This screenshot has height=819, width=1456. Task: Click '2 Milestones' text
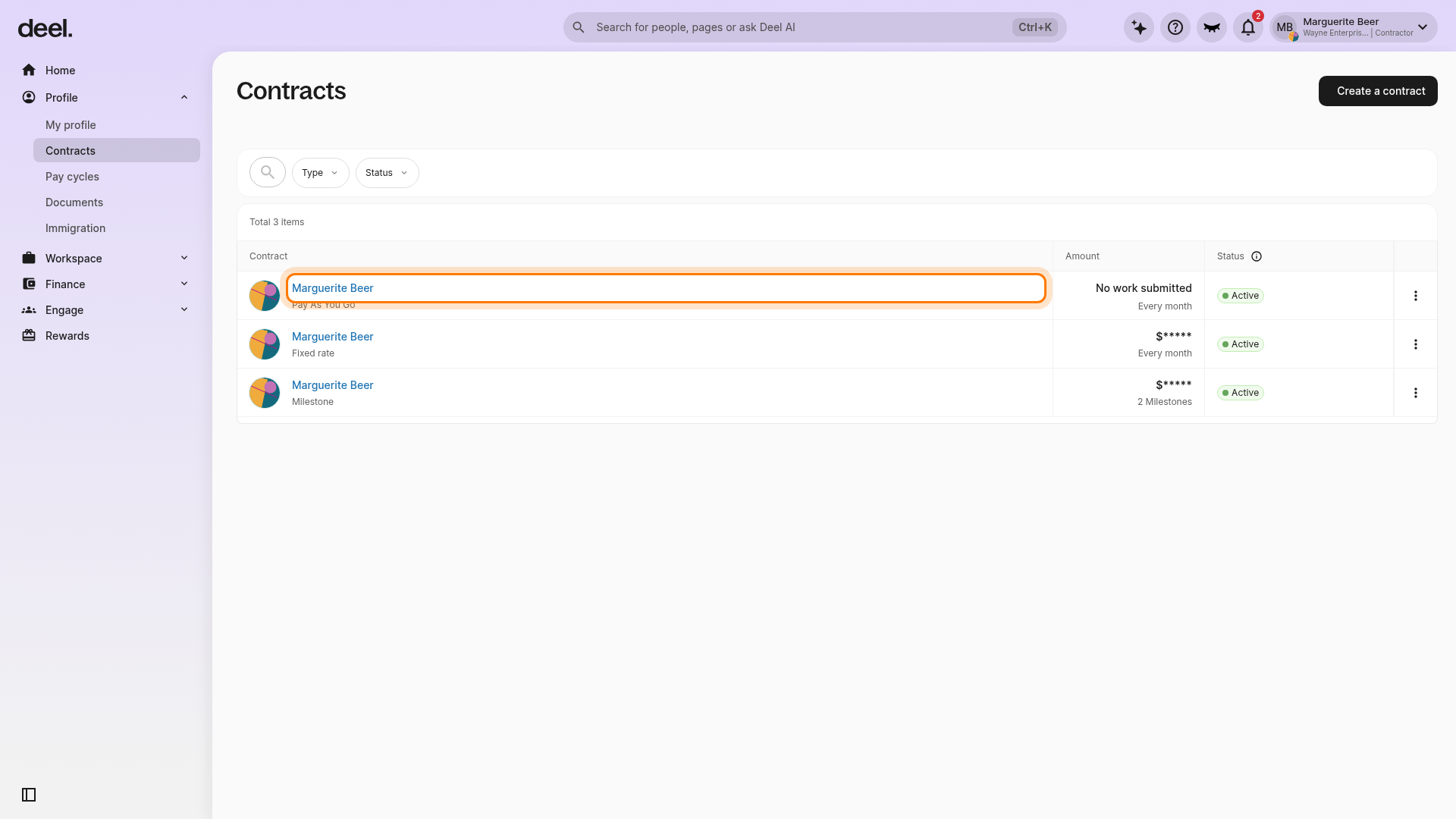coord(1165,402)
